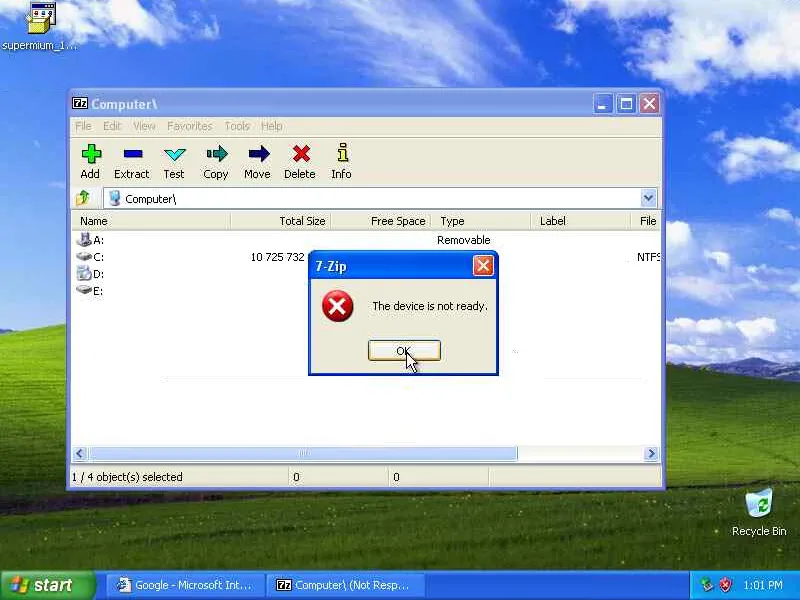Click the Info toolbar icon
Screen dimensions: 800x600
click(x=342, y=153)
